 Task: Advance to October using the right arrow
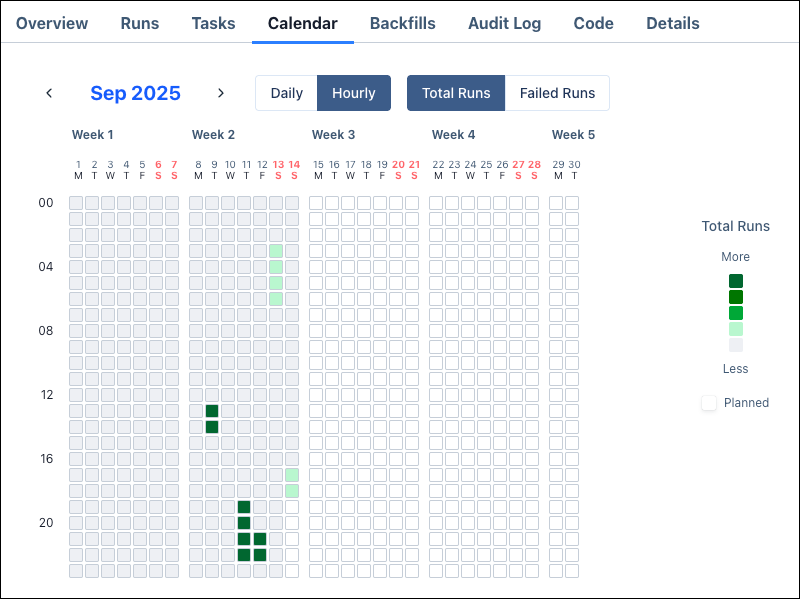221,92
